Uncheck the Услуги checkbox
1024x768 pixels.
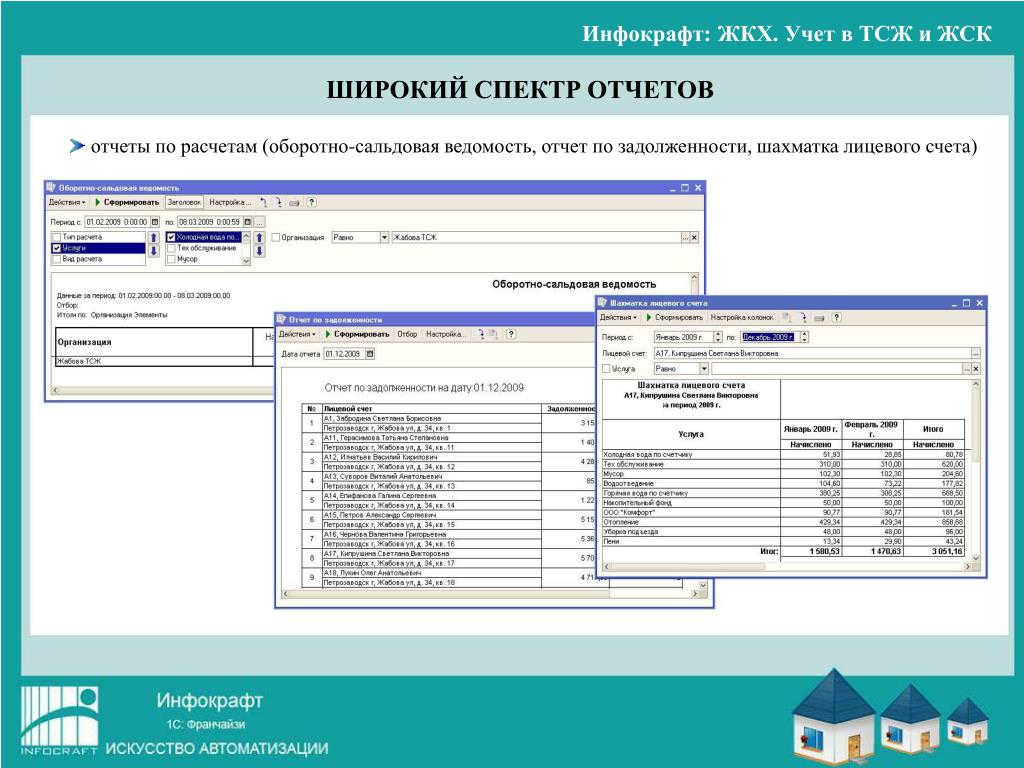pyautogui.click(x=56, y=248)
